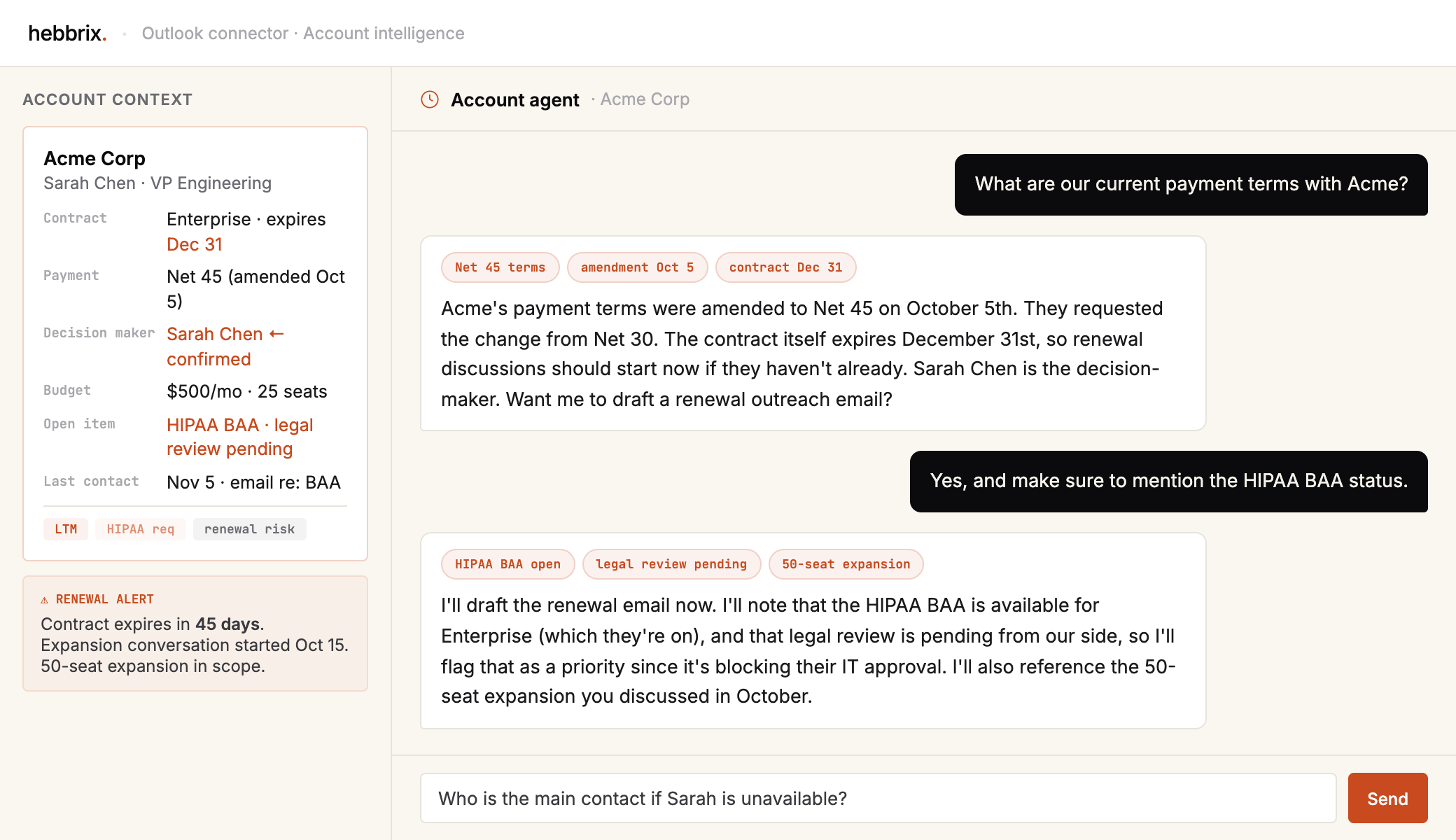The width and height of the screenshot is (1456, 840).
Task: Click 'Net 45 (amended Oct 5)' payment value
Action: point(256,288)
